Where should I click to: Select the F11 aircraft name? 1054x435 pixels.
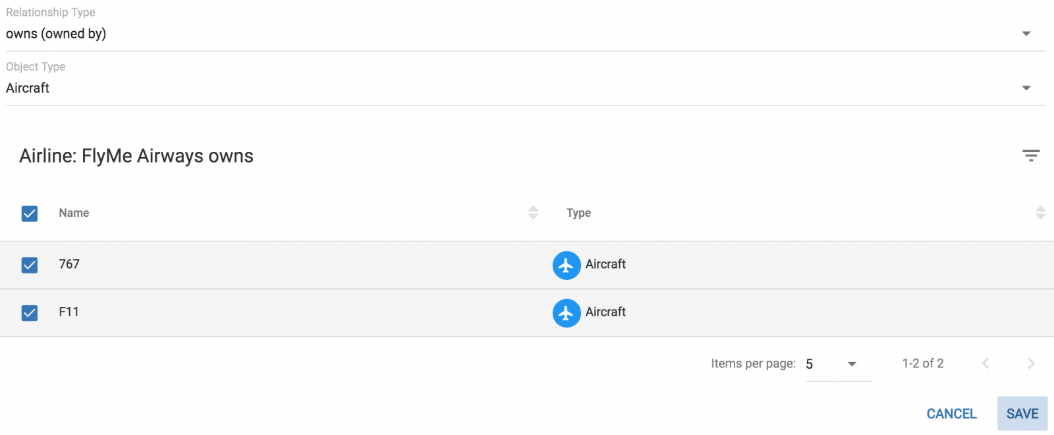point(69,313)
